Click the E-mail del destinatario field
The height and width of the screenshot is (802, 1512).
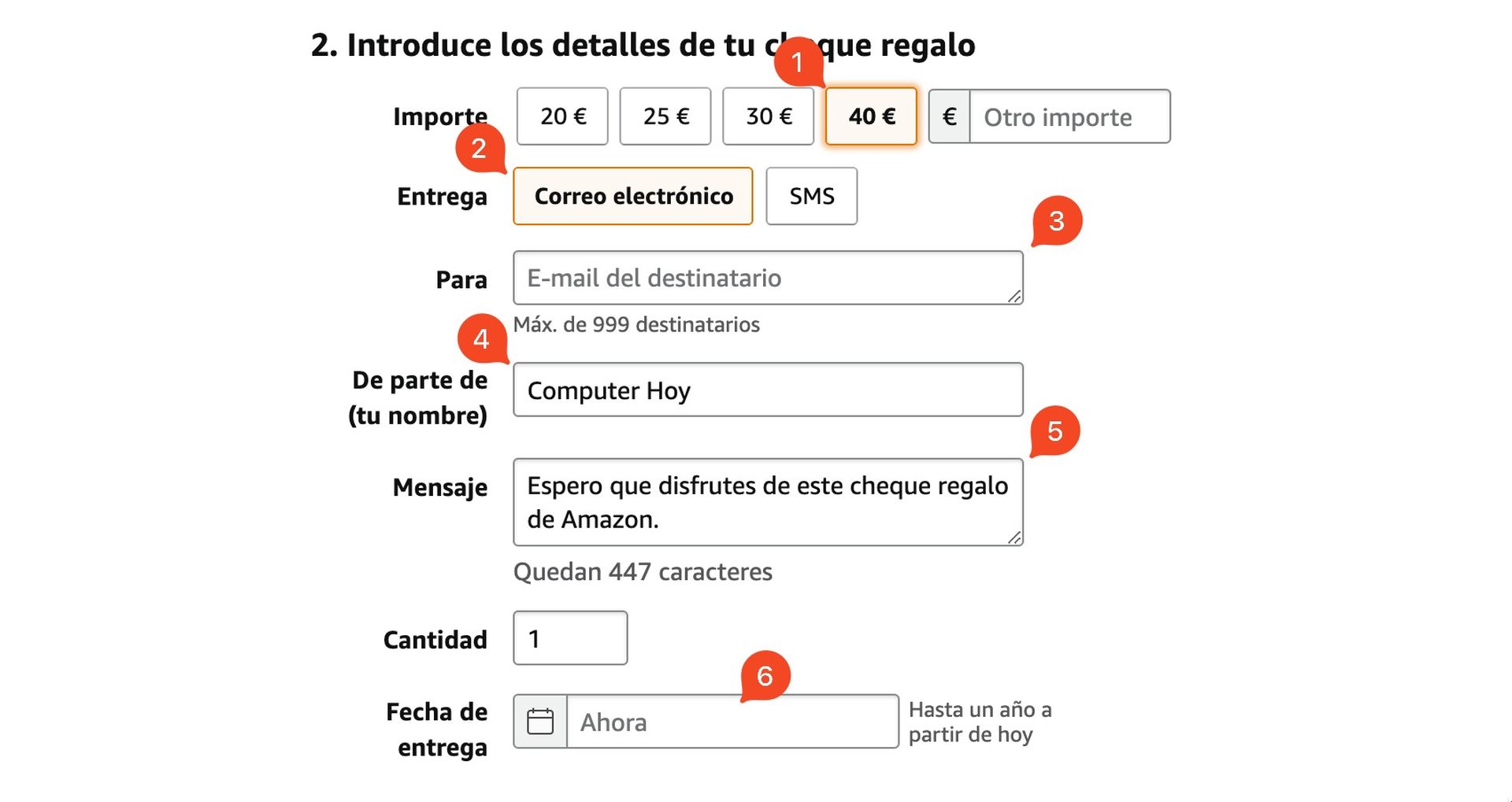coord(768,277)
